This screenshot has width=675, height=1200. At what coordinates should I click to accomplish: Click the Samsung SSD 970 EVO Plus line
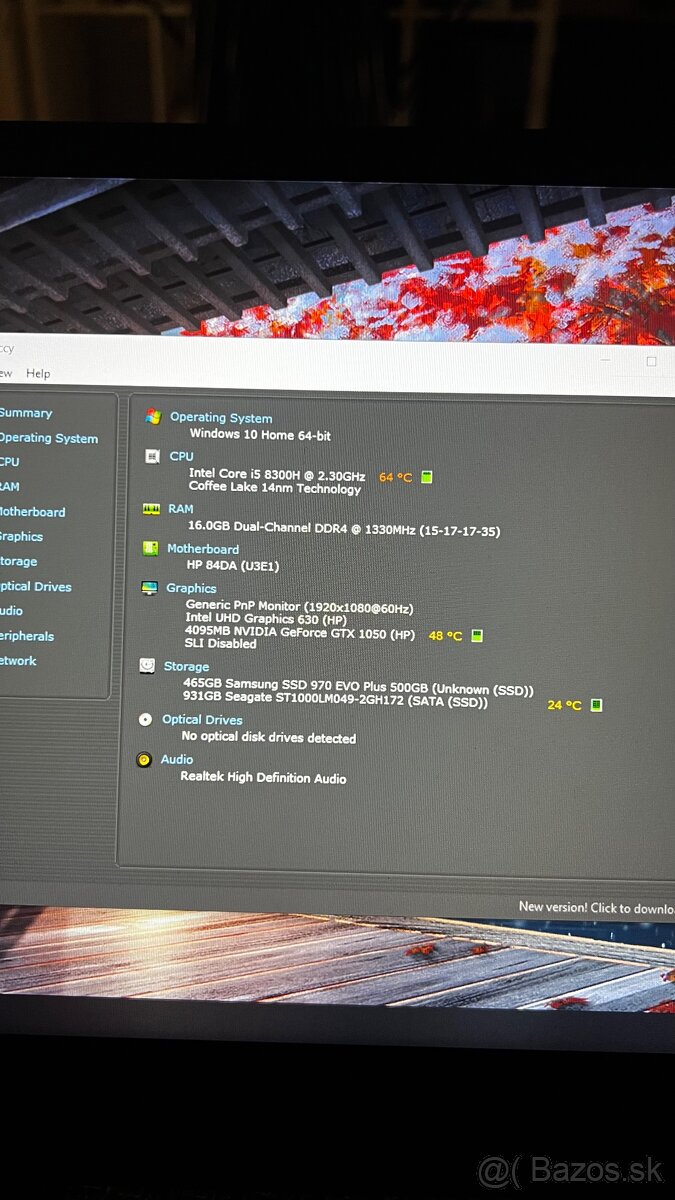pyautogui.click(x=358, y=689)
